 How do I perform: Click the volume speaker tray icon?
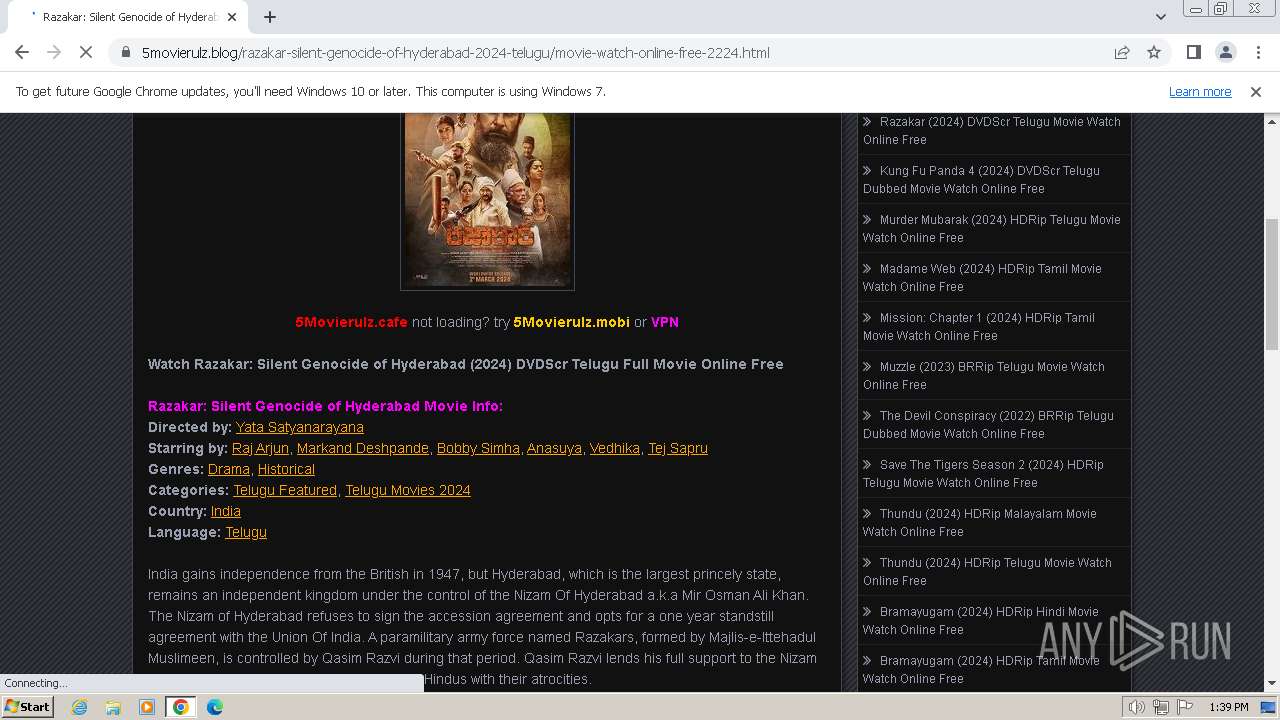click(x=1137, y=707)
